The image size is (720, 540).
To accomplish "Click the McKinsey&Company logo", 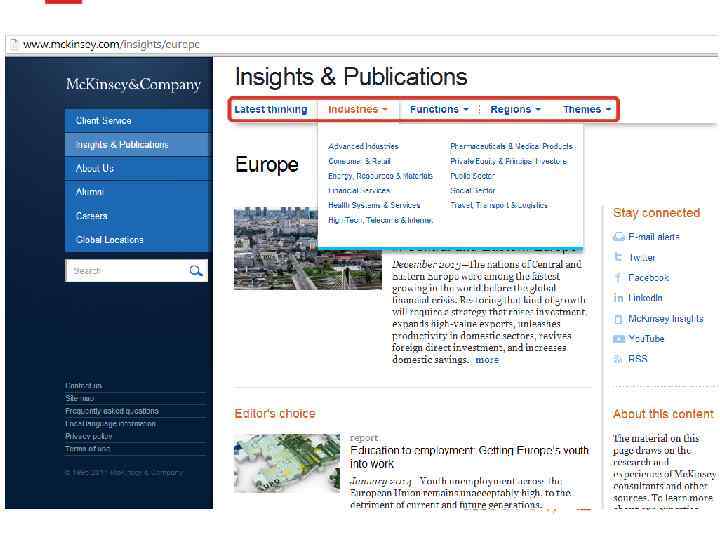I will tap(133, 84).
